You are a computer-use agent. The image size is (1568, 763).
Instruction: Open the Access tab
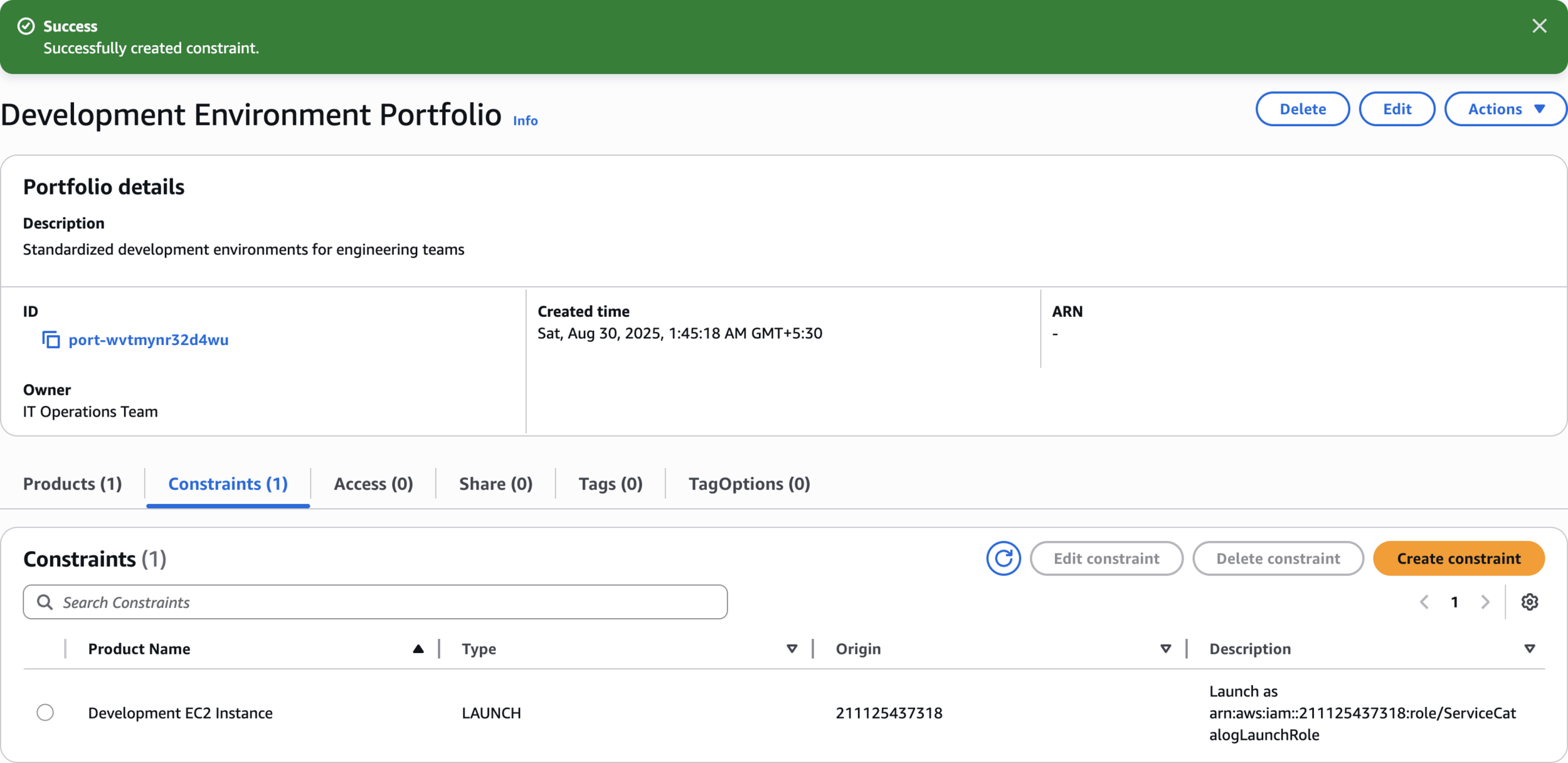[373, 484]
